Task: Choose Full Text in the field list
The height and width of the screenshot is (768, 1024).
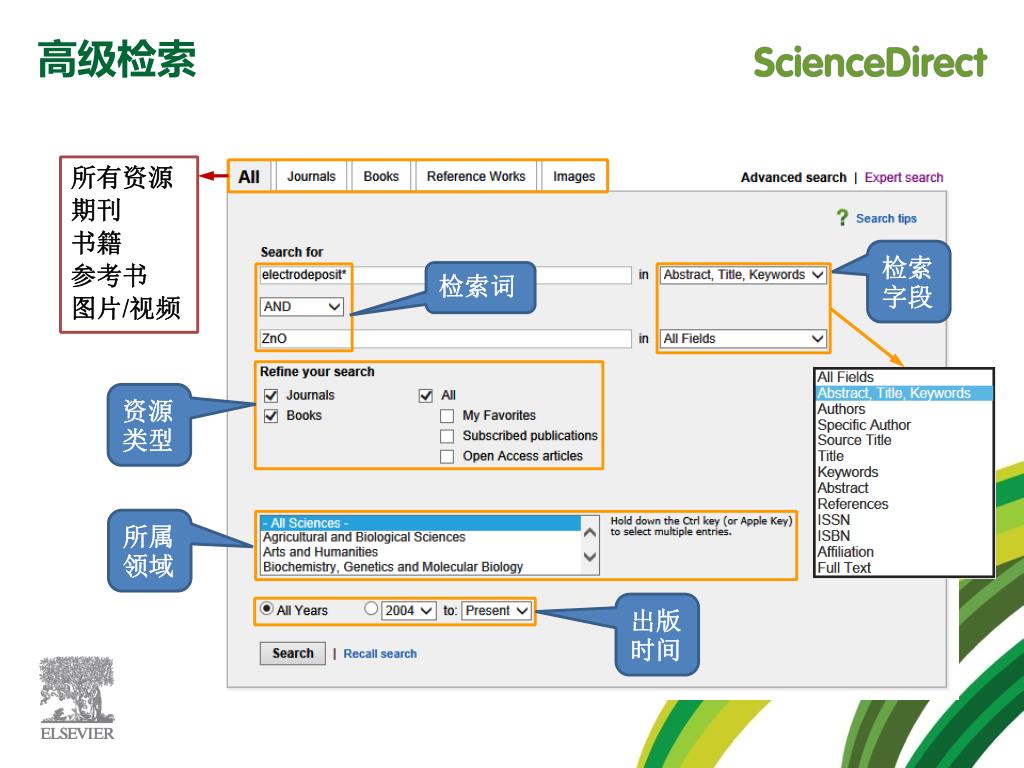Action: (x=904, y=568)
